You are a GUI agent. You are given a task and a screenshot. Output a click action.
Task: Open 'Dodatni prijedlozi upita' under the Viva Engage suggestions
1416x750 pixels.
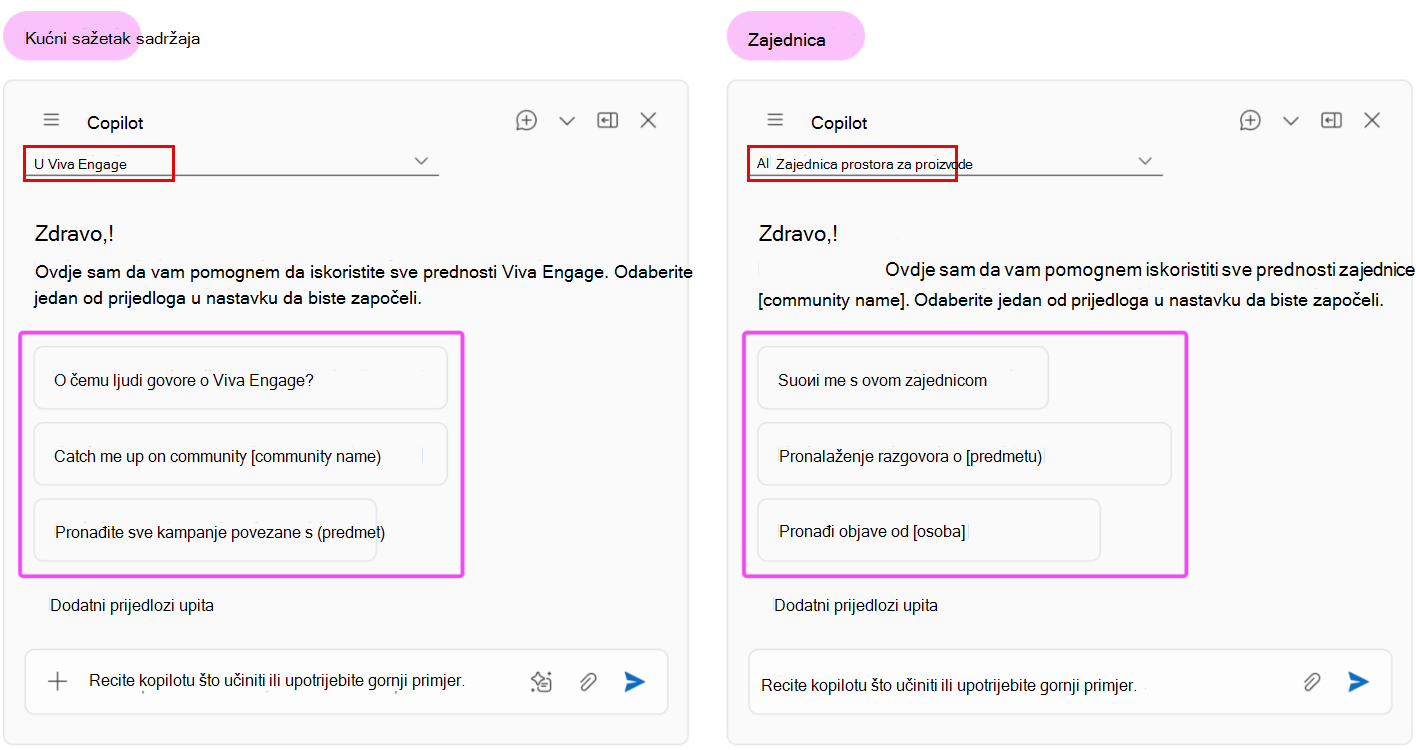(132, 605)
